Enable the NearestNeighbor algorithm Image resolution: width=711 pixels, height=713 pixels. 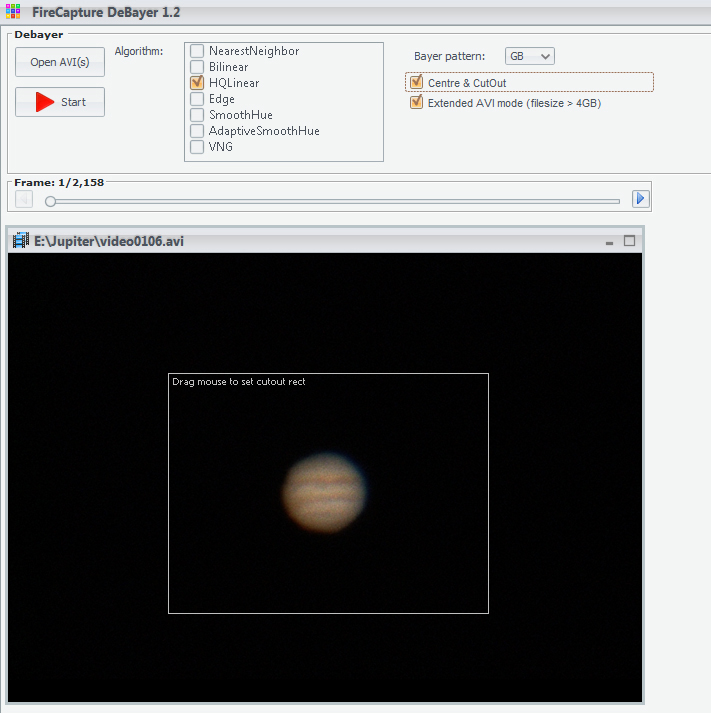[x=197, y=51]
